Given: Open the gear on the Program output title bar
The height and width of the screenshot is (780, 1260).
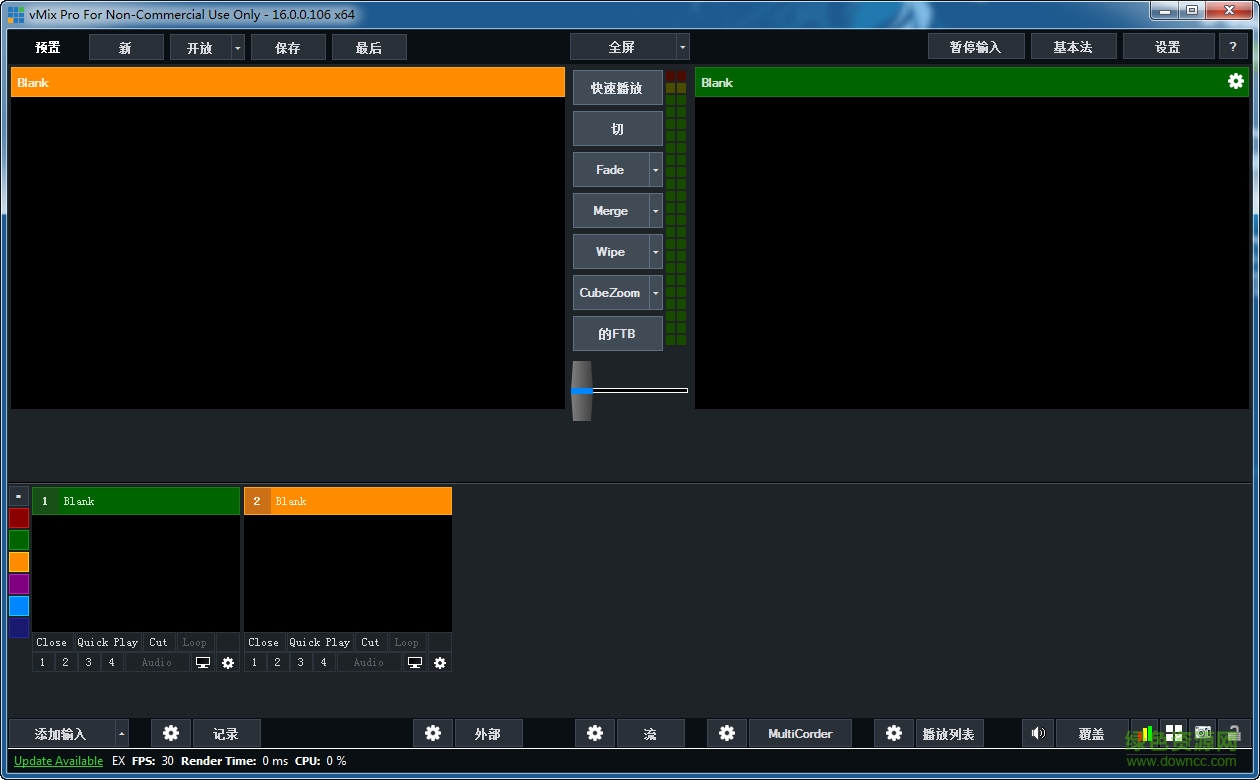Looking at the screenshot, I should tap(1236, 82).
